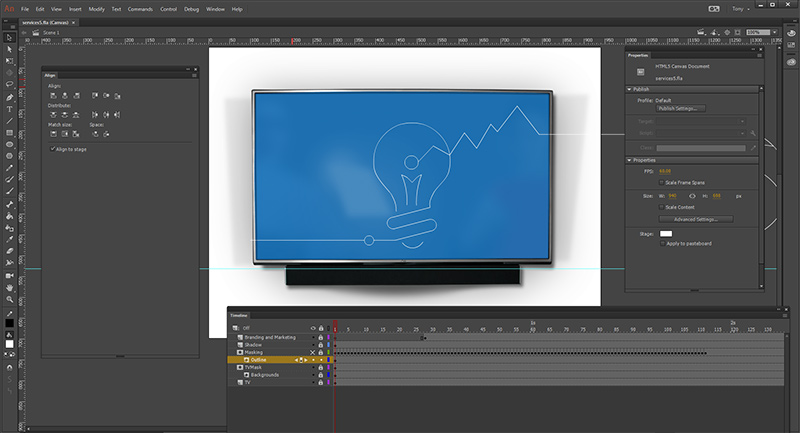The height and width of the screenshot is (433, 800).
Task: Check the Apply to pasteboard option
Action: click(x=663, y=243)
